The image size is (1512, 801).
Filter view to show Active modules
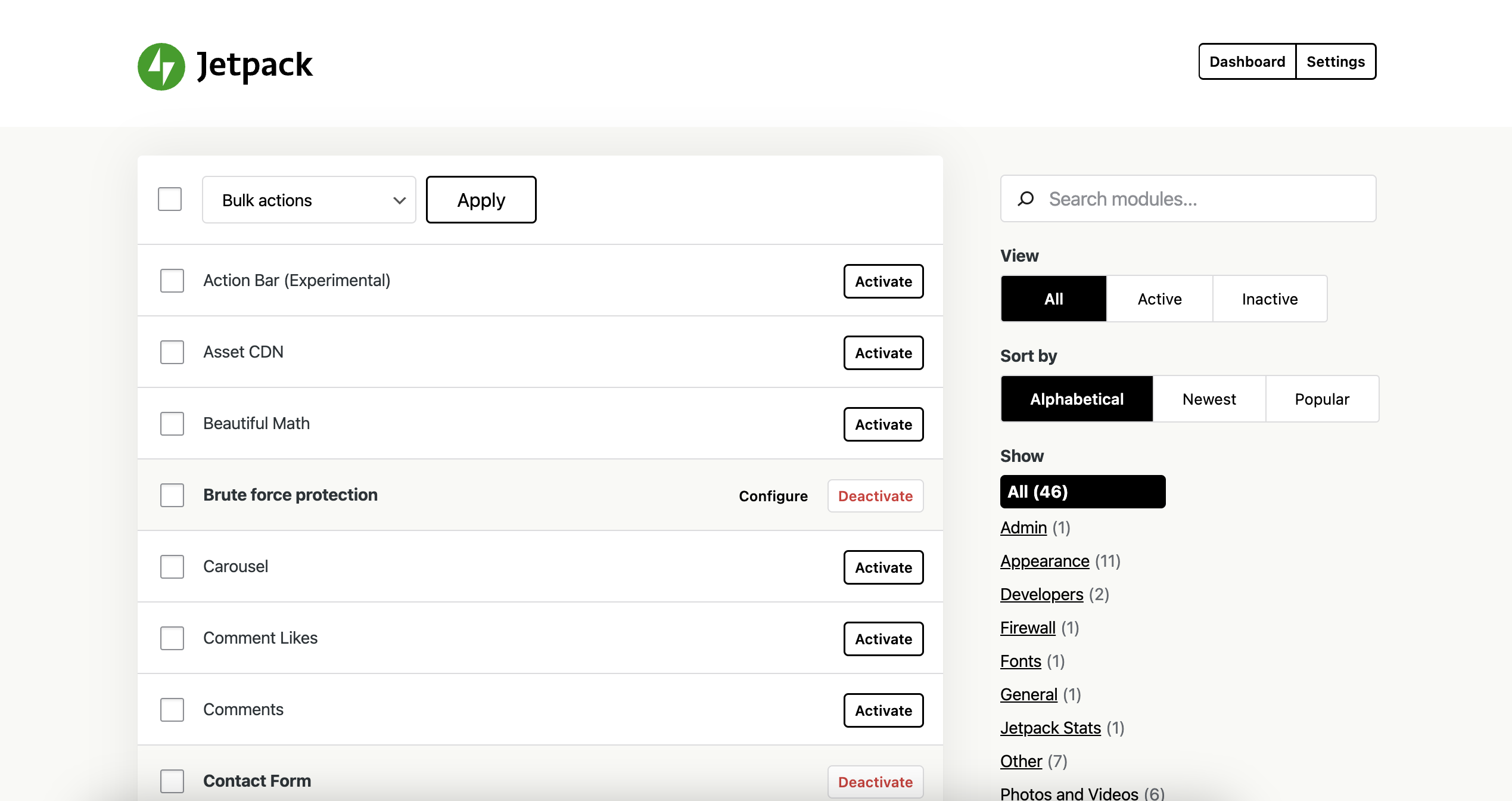point(1159,299)
